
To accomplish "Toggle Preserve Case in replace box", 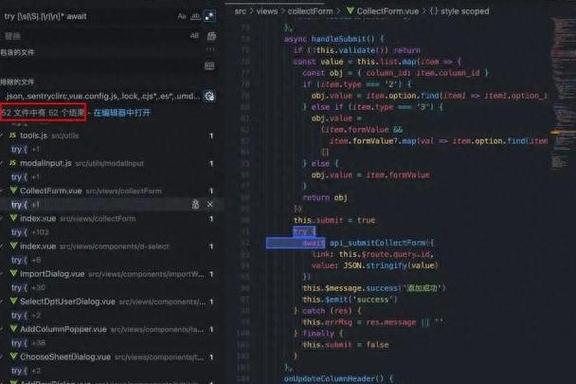I will 194,36.
